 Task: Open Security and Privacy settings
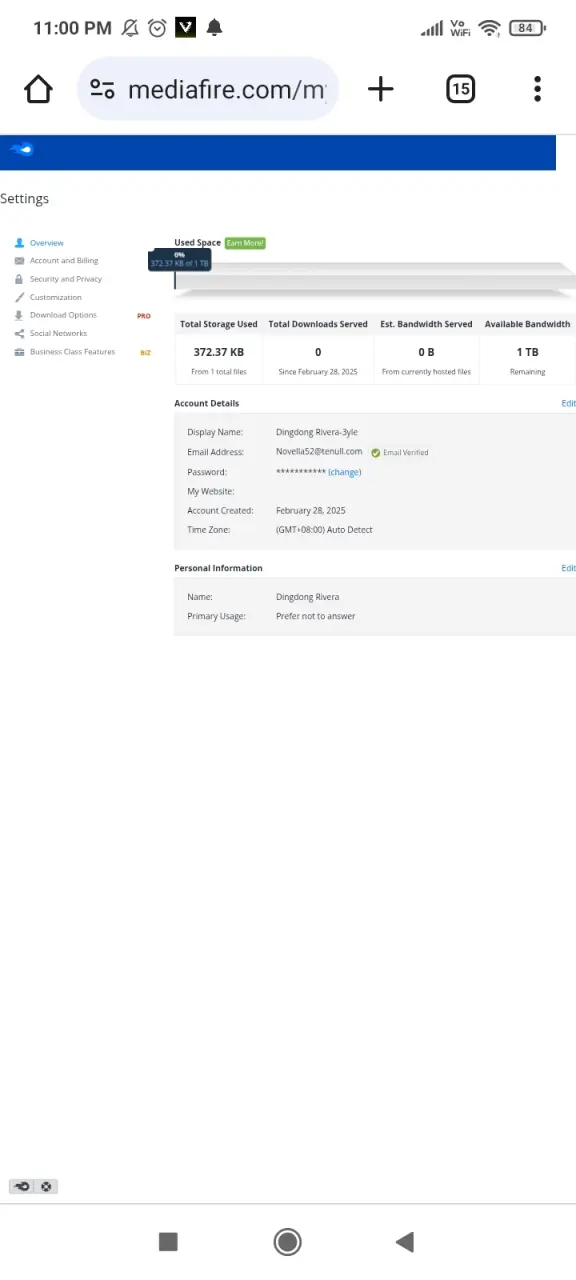click(x=66, y=279)
